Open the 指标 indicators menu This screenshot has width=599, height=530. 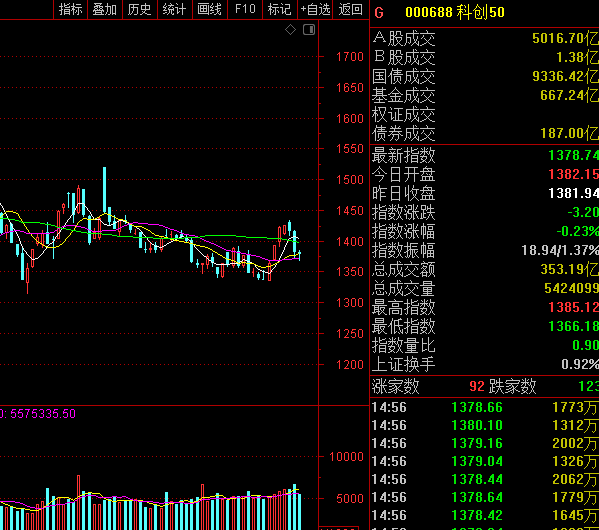[x=71, y=9]
